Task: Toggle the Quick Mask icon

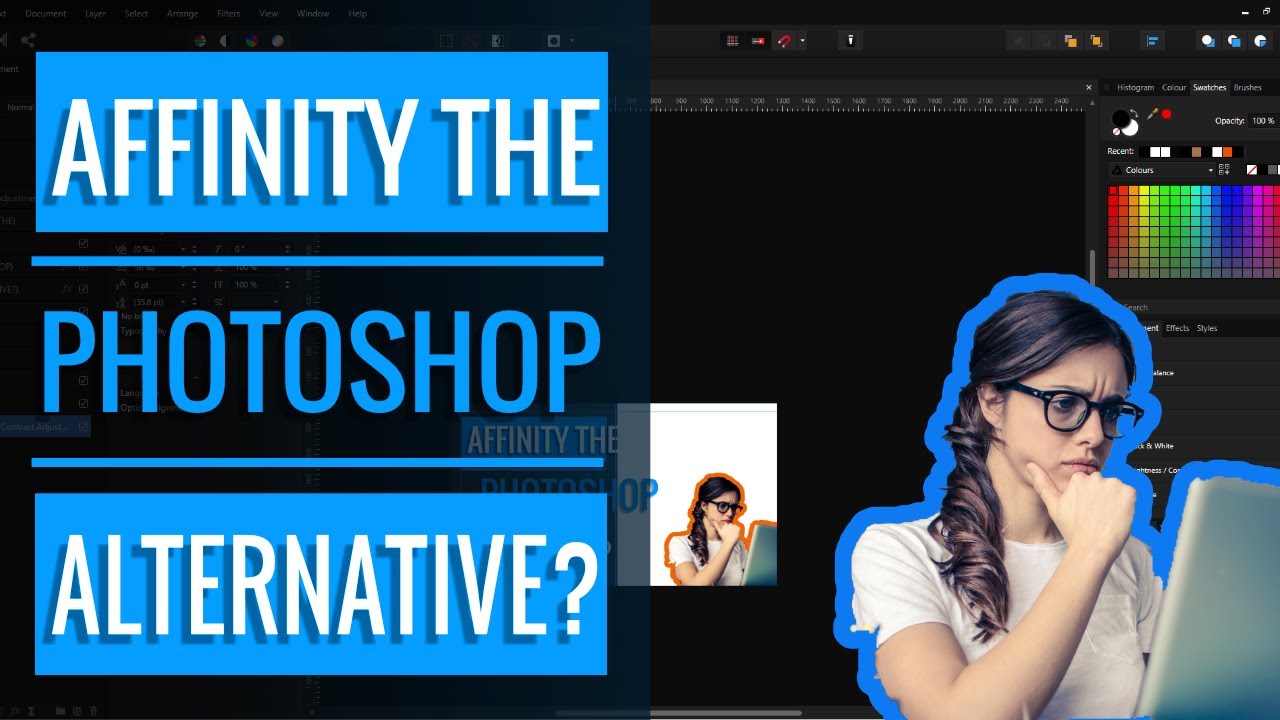Action: click(x=553, y=41)
